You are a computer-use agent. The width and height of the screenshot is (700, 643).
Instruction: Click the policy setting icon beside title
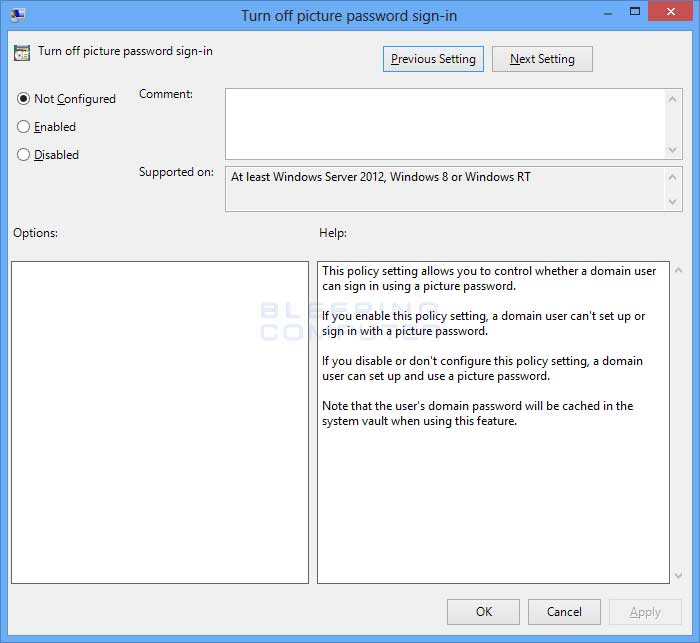point(22,53)
